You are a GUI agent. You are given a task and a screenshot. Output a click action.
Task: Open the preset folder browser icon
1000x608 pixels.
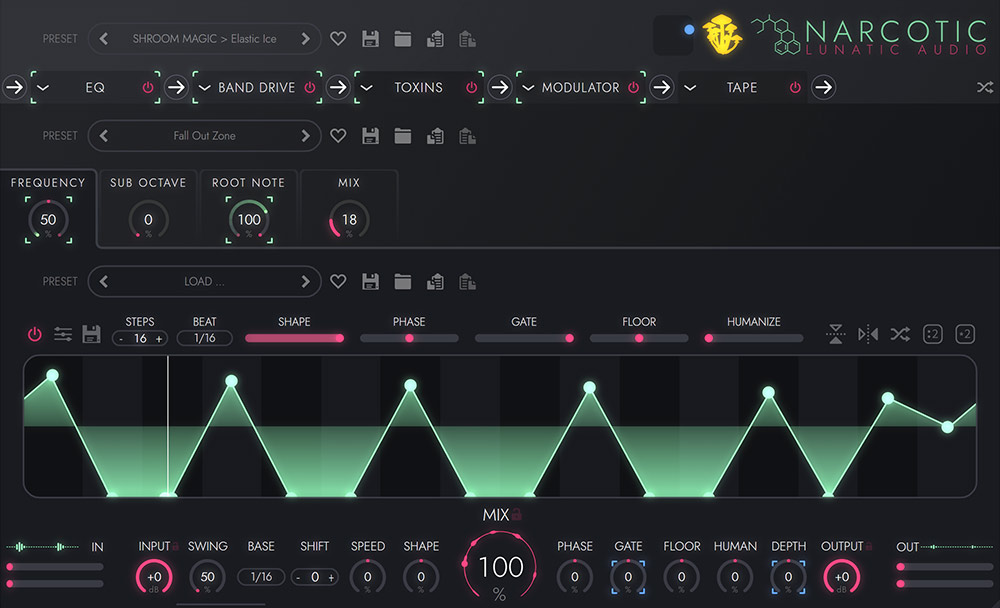(x=403, y=38)
